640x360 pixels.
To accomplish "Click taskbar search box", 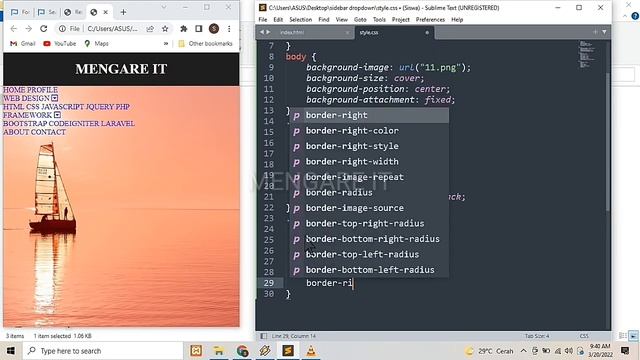I will 102,351.
